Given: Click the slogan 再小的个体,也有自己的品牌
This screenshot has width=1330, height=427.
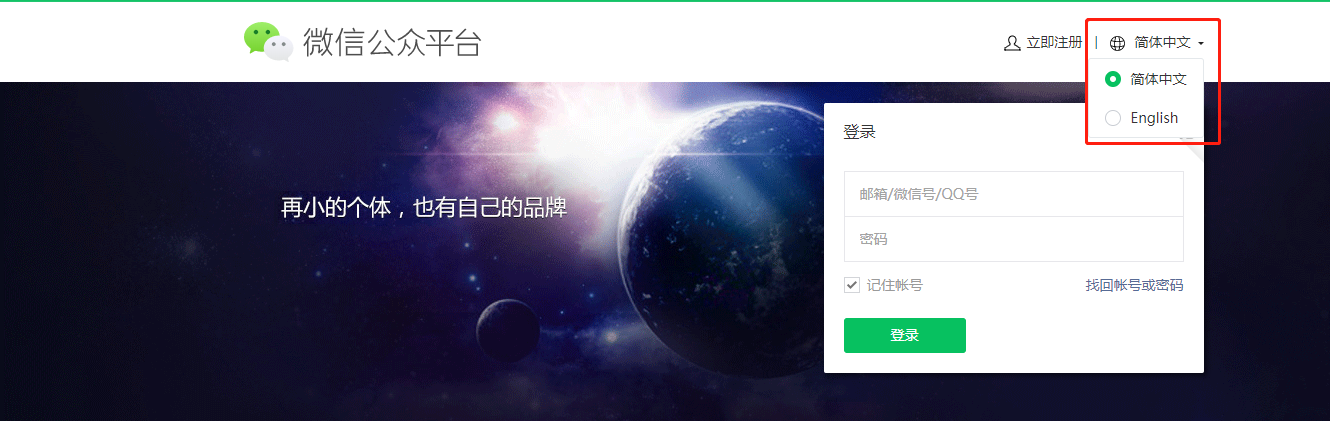Looking at the screenshot, I should [424, 208].
